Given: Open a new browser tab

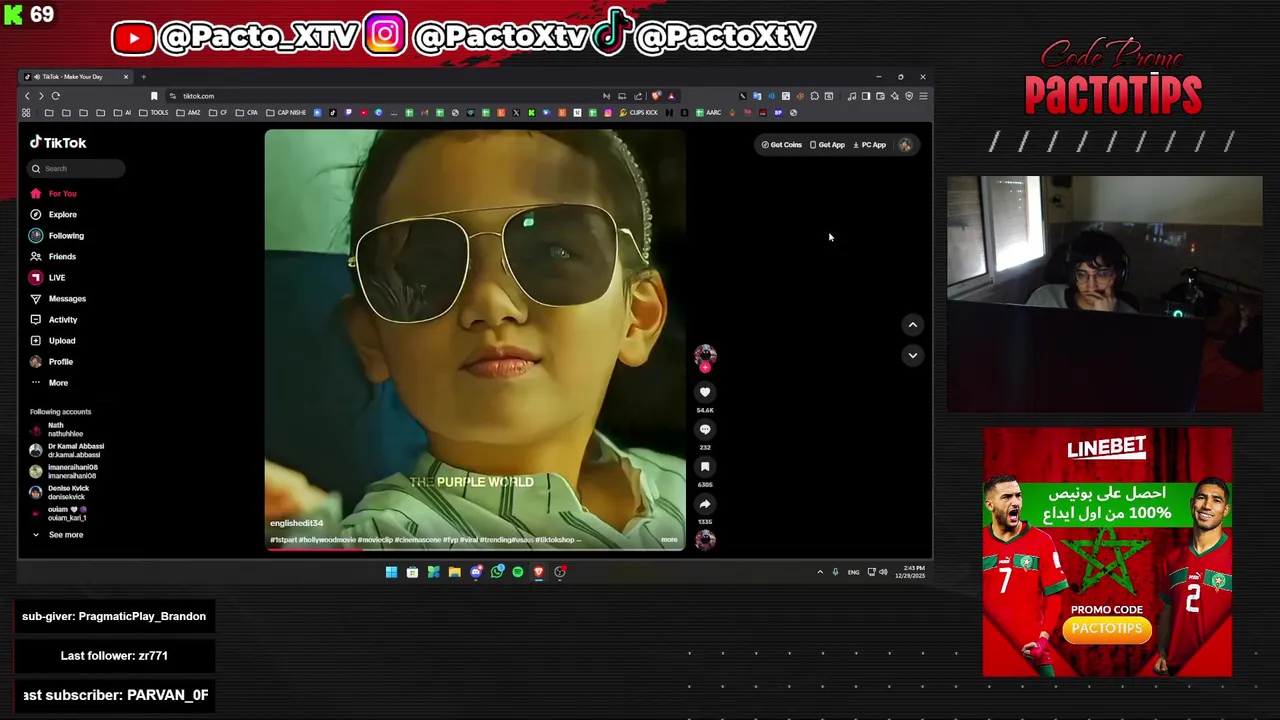Looking at the screenshot, I should (143, 77).
